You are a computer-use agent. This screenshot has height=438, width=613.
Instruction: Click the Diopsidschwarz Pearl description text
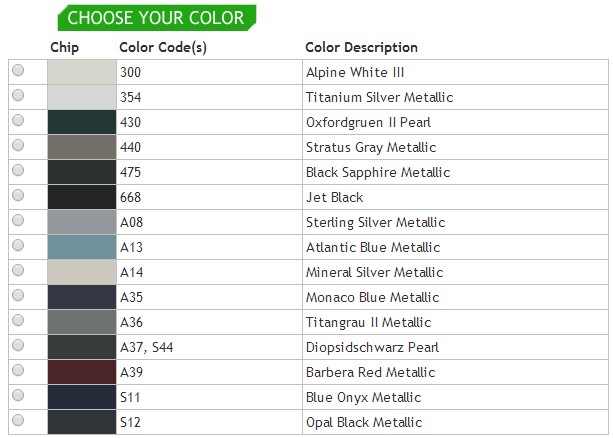pos(372,348)
